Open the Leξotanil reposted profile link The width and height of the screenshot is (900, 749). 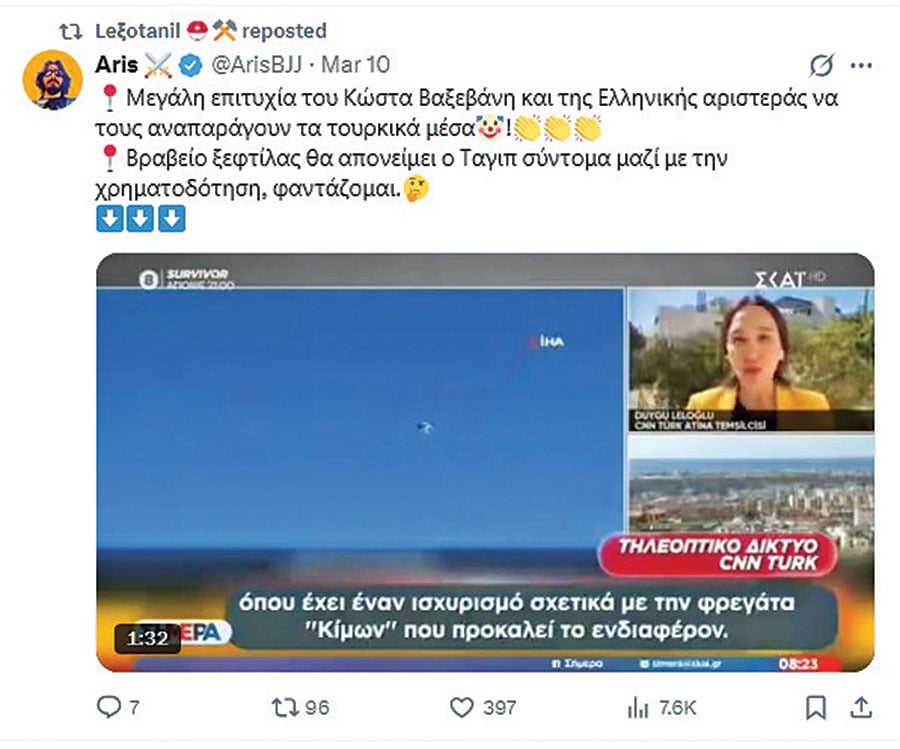138,30
